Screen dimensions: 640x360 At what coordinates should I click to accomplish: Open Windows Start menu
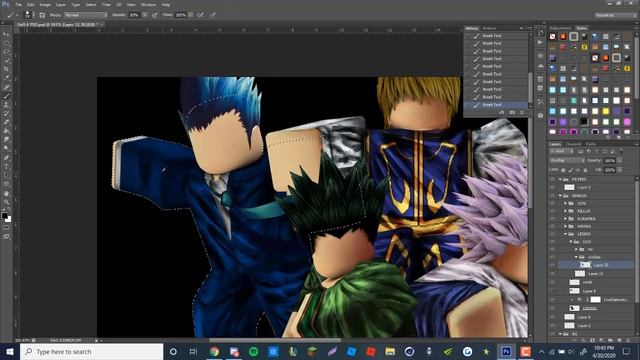[x=10, y=351]
